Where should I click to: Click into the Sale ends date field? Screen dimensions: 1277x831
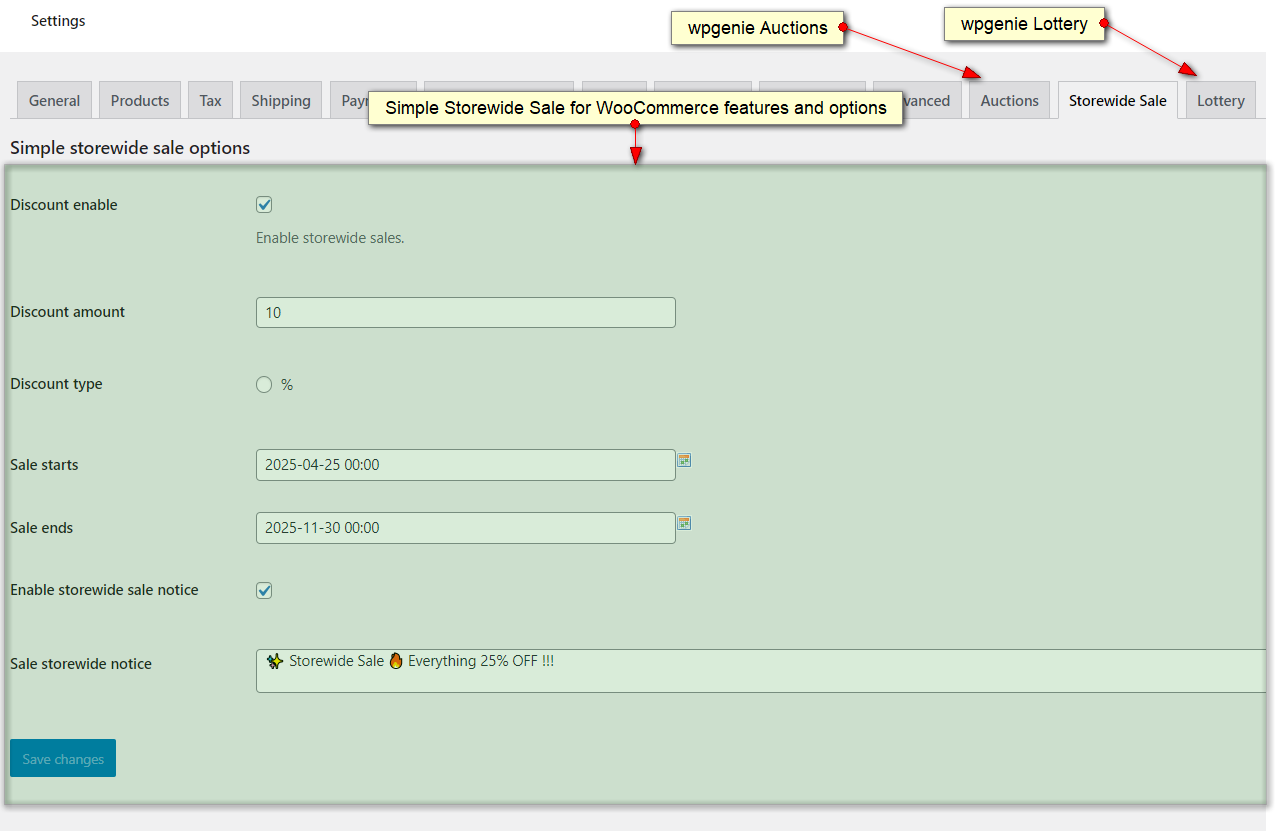[466, 528]
